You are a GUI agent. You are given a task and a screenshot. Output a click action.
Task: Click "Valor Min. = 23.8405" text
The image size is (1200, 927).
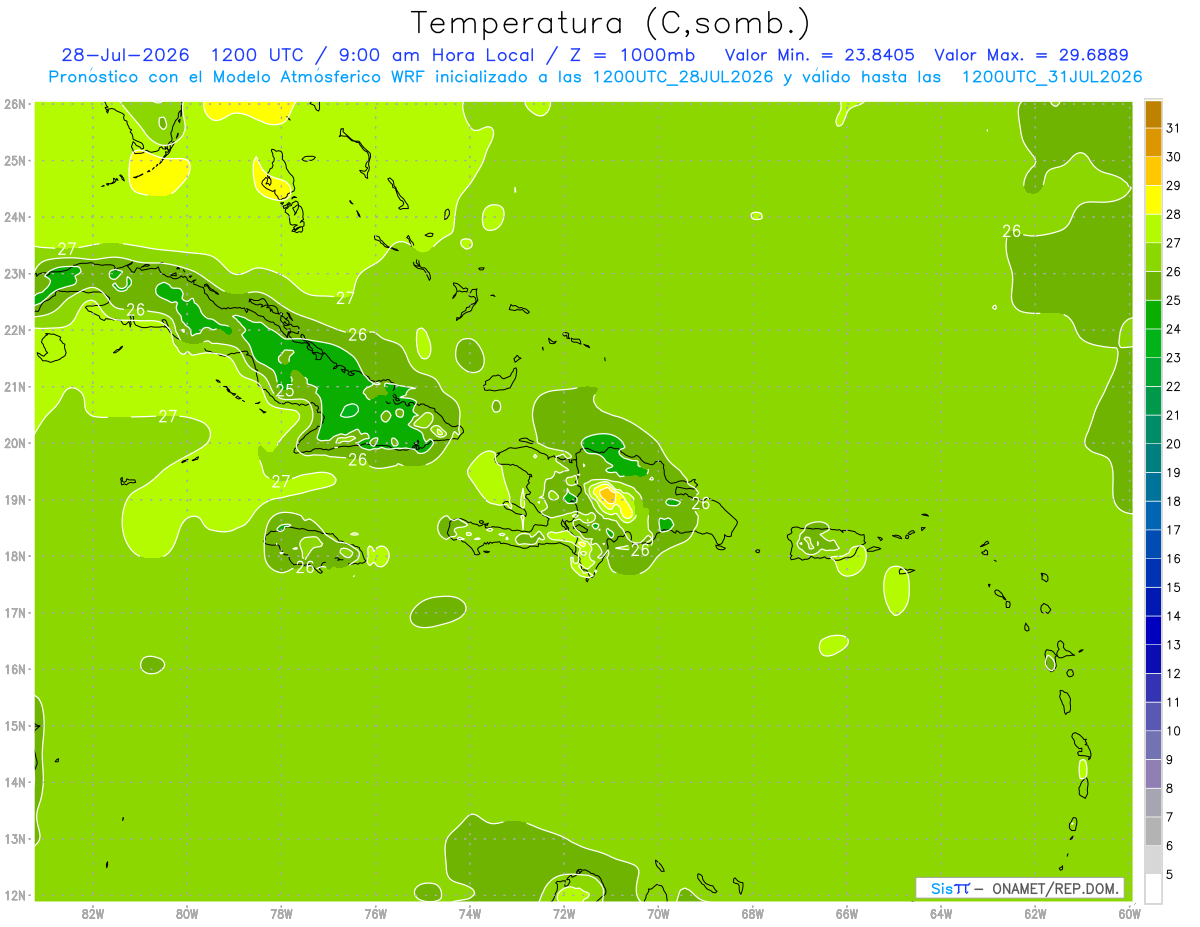(820, 55)
